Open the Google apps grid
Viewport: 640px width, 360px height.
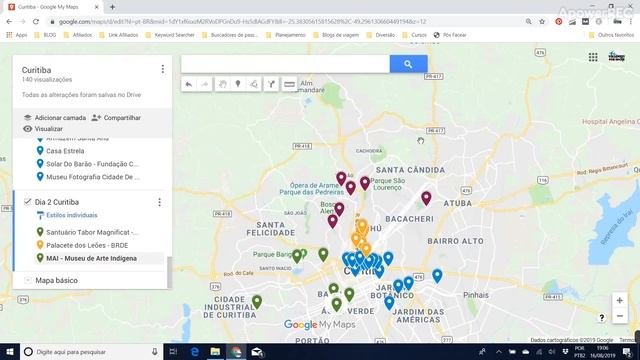[x=593, y=57]
